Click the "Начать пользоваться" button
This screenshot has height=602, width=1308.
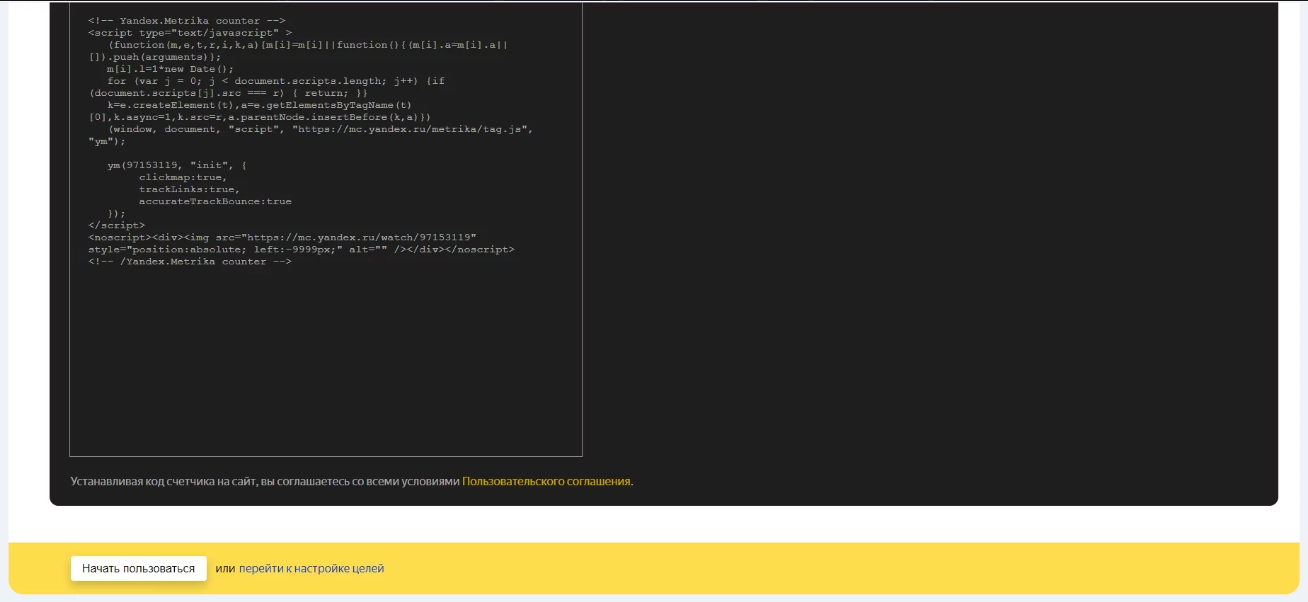tap(138, 568)
